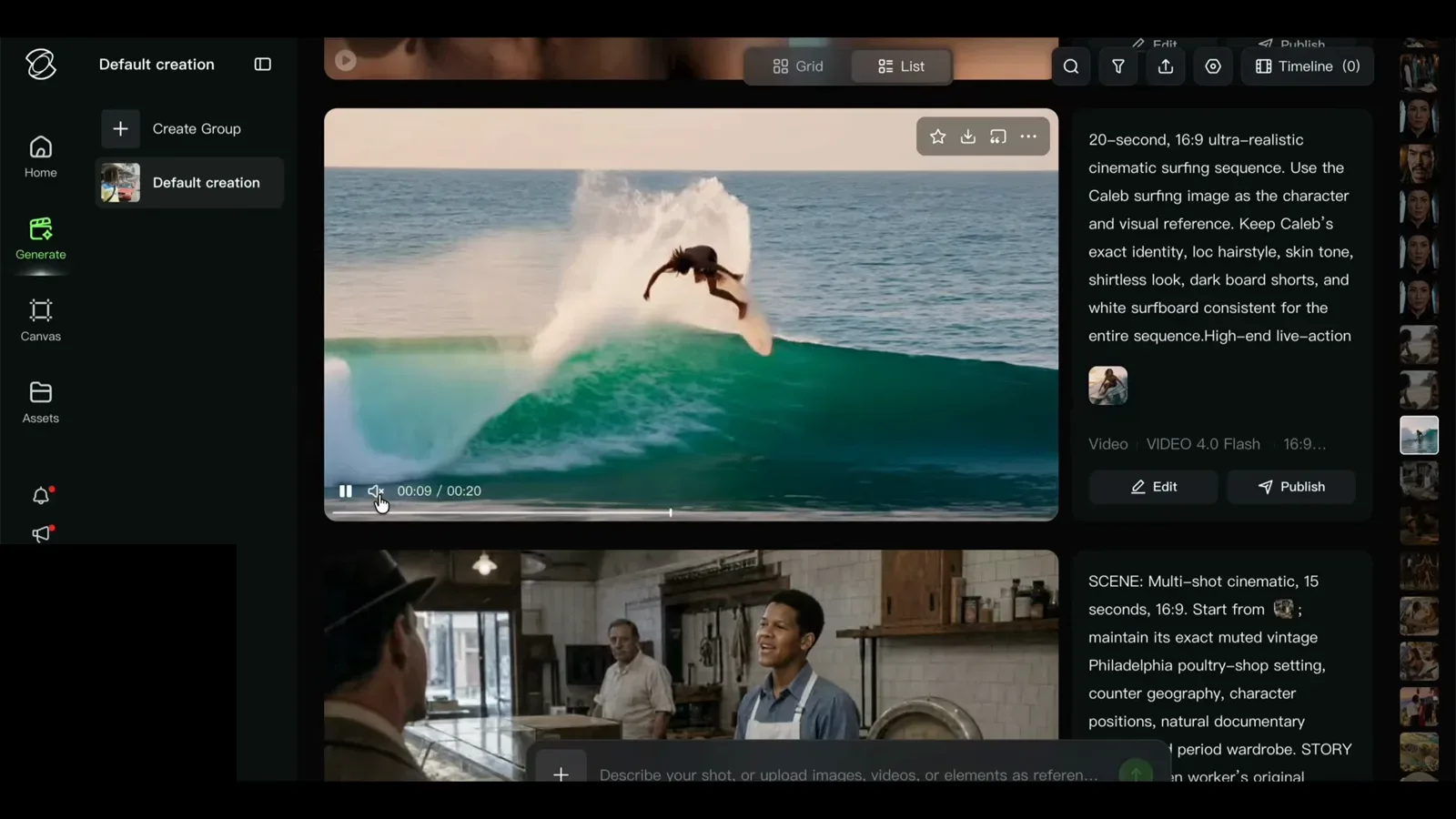Favorite the surfing video with star
Screen dimensions: 1456x819
click(937, 136)
